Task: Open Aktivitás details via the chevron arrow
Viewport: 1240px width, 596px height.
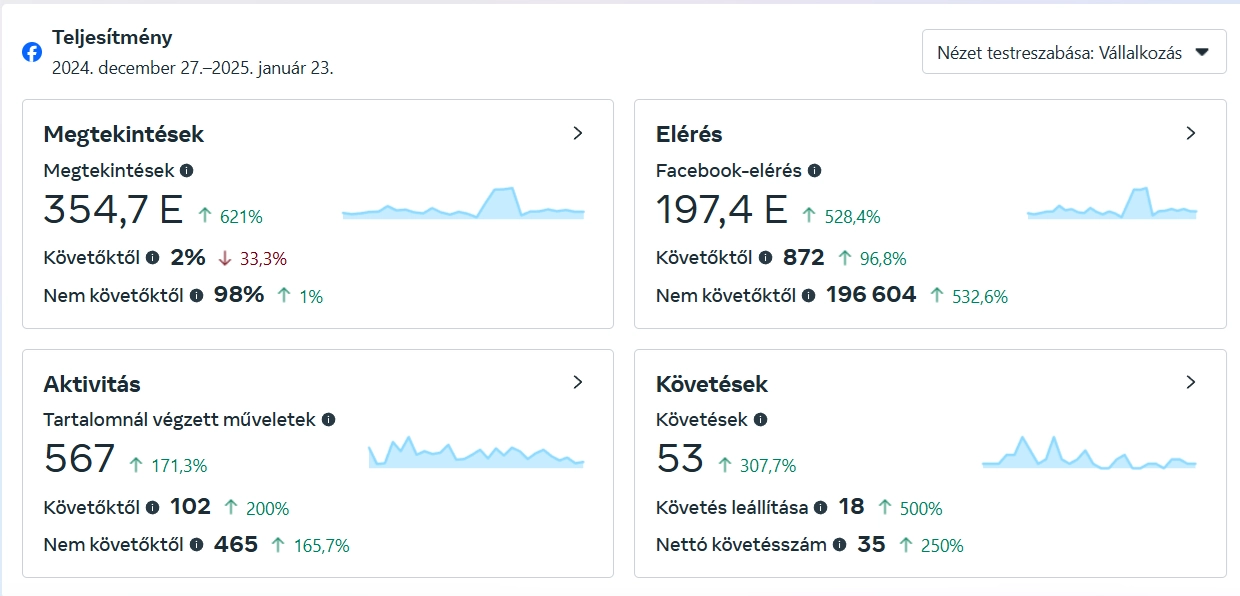Action: (x=577, y=382)
